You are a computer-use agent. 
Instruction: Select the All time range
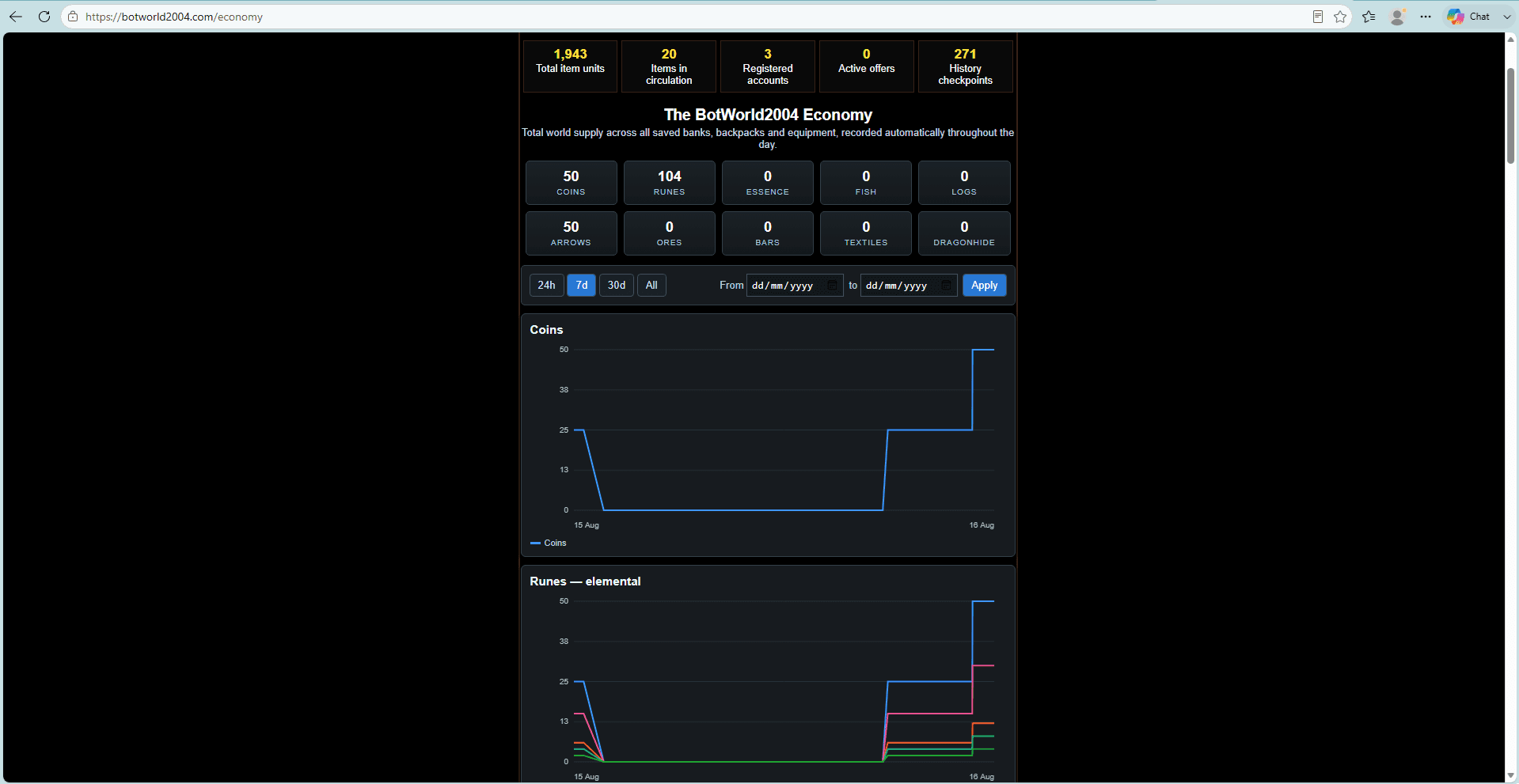[x=651, y=286]
